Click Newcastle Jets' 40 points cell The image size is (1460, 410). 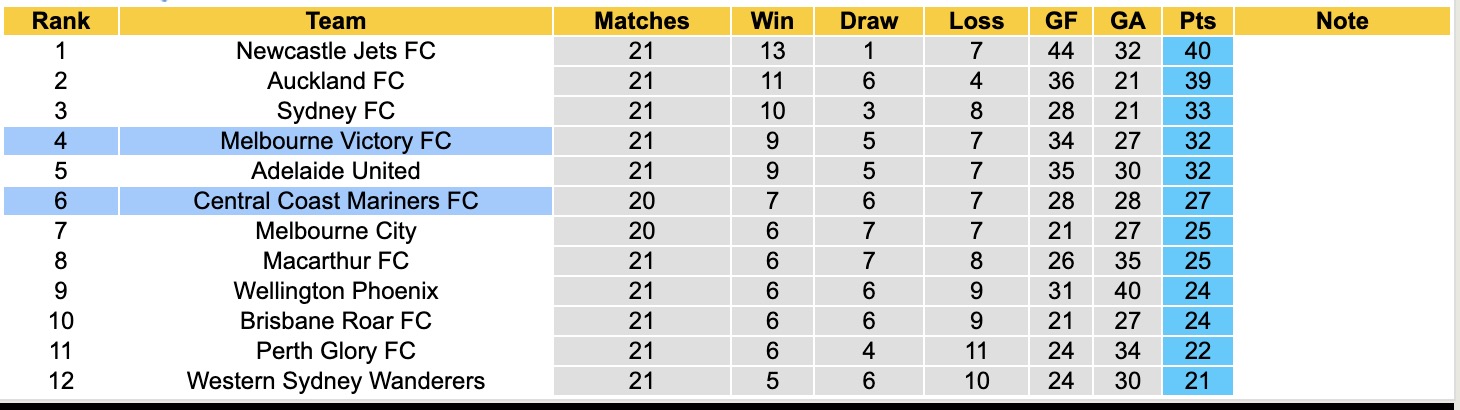pyautogui.click(x=1197, y=51)
